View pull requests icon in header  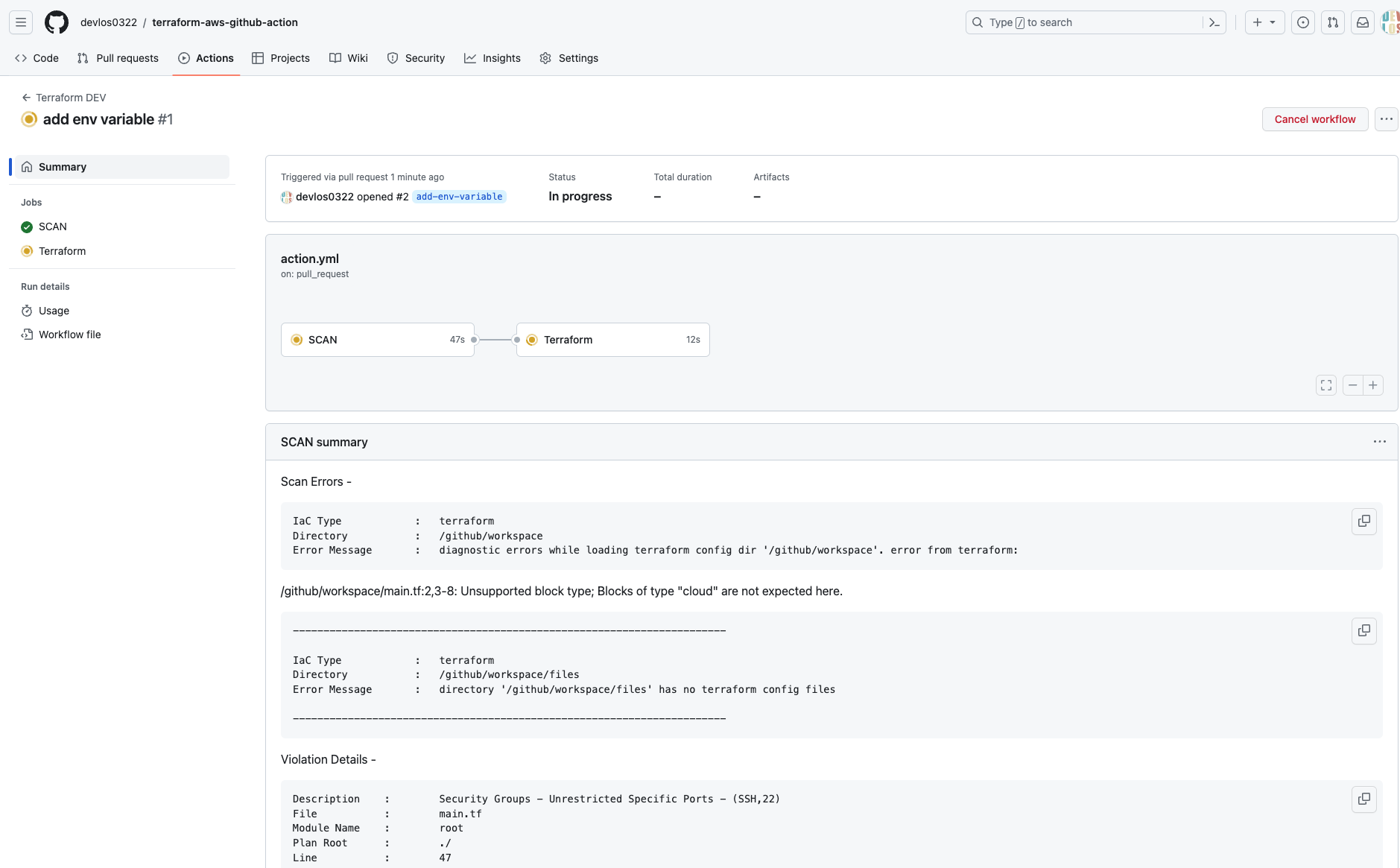pos(1333,22)
